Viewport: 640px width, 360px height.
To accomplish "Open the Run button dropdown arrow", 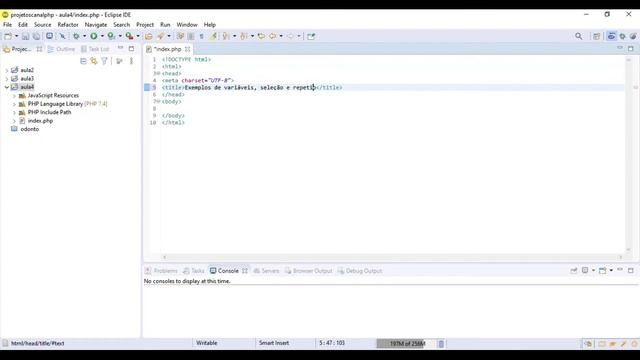I will (102, 36).
